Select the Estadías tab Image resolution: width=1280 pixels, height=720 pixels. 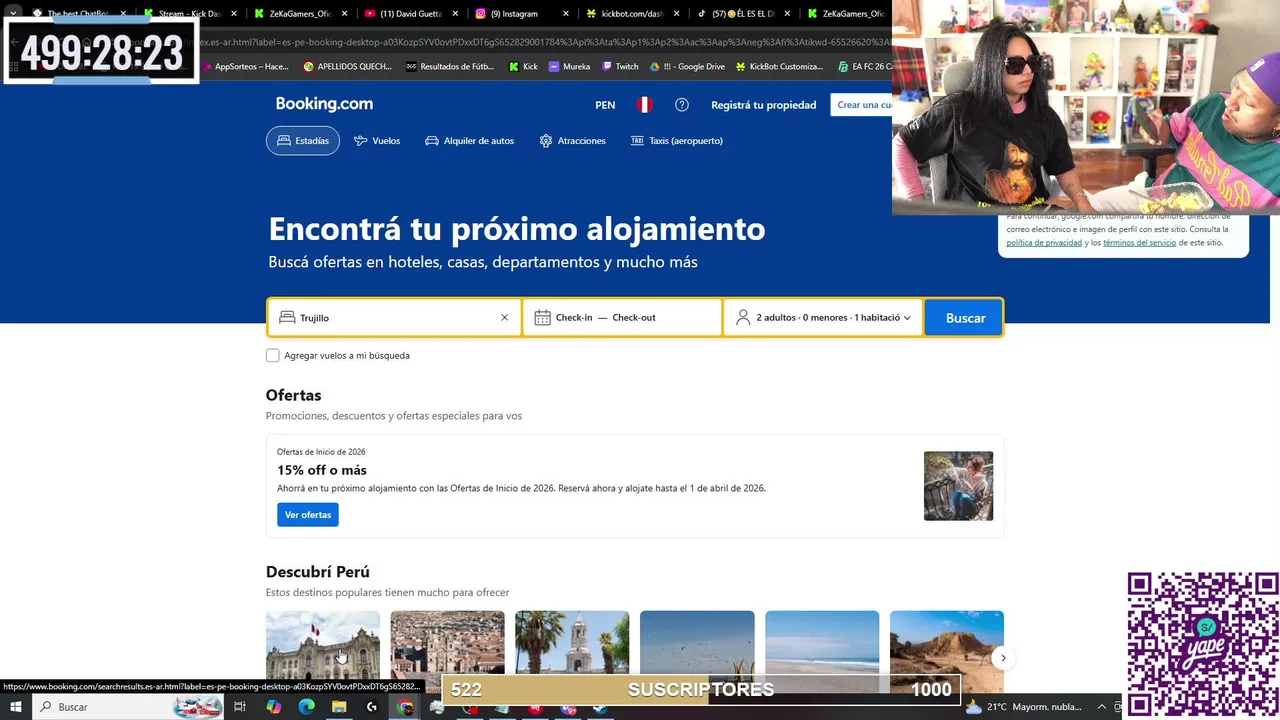[303, 141]
